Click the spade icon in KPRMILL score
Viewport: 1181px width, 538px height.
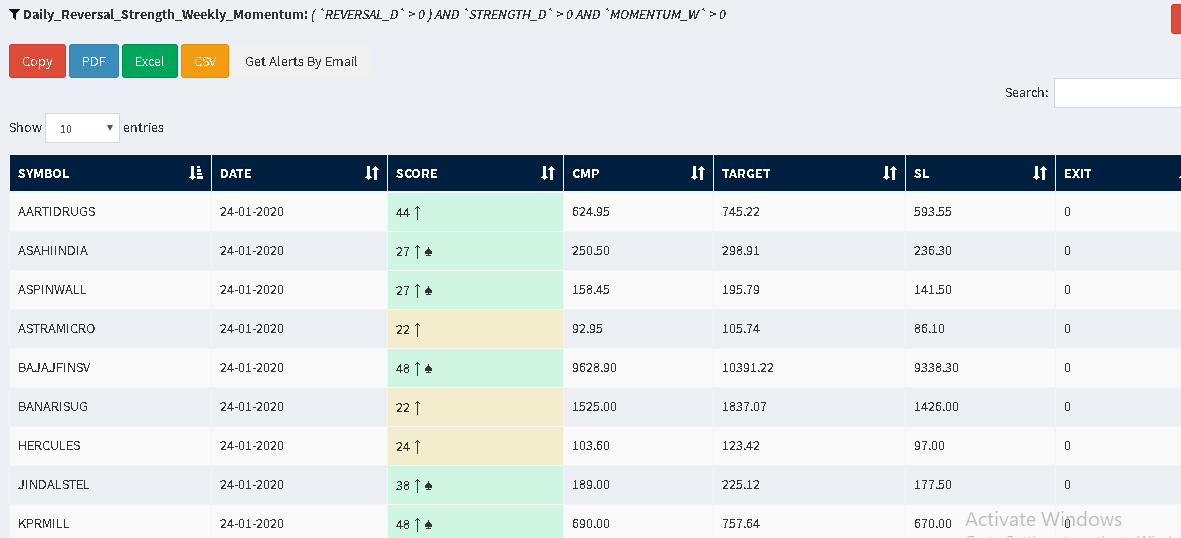(429, 525)
